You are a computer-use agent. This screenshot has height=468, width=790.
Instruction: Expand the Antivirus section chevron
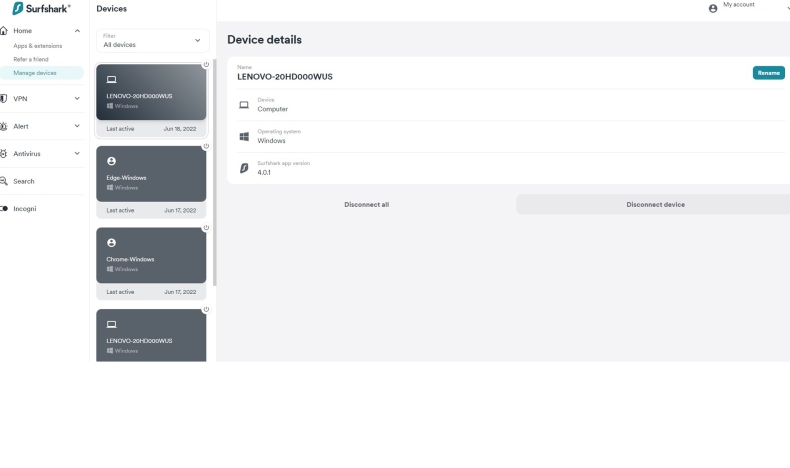[77, 154]
